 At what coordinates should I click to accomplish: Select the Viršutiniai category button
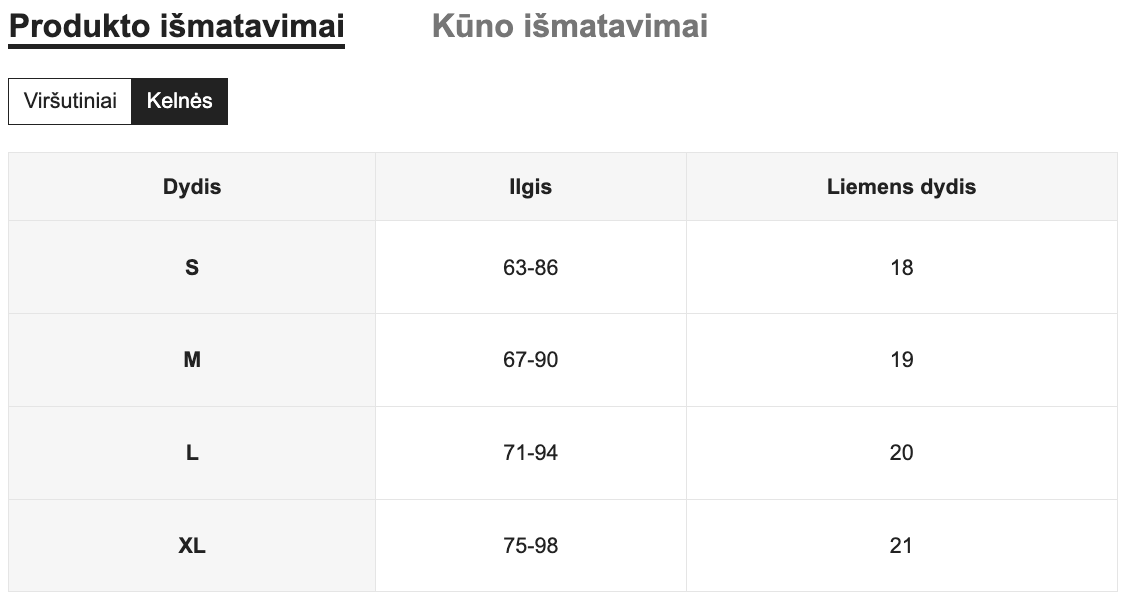click(69, 100)
